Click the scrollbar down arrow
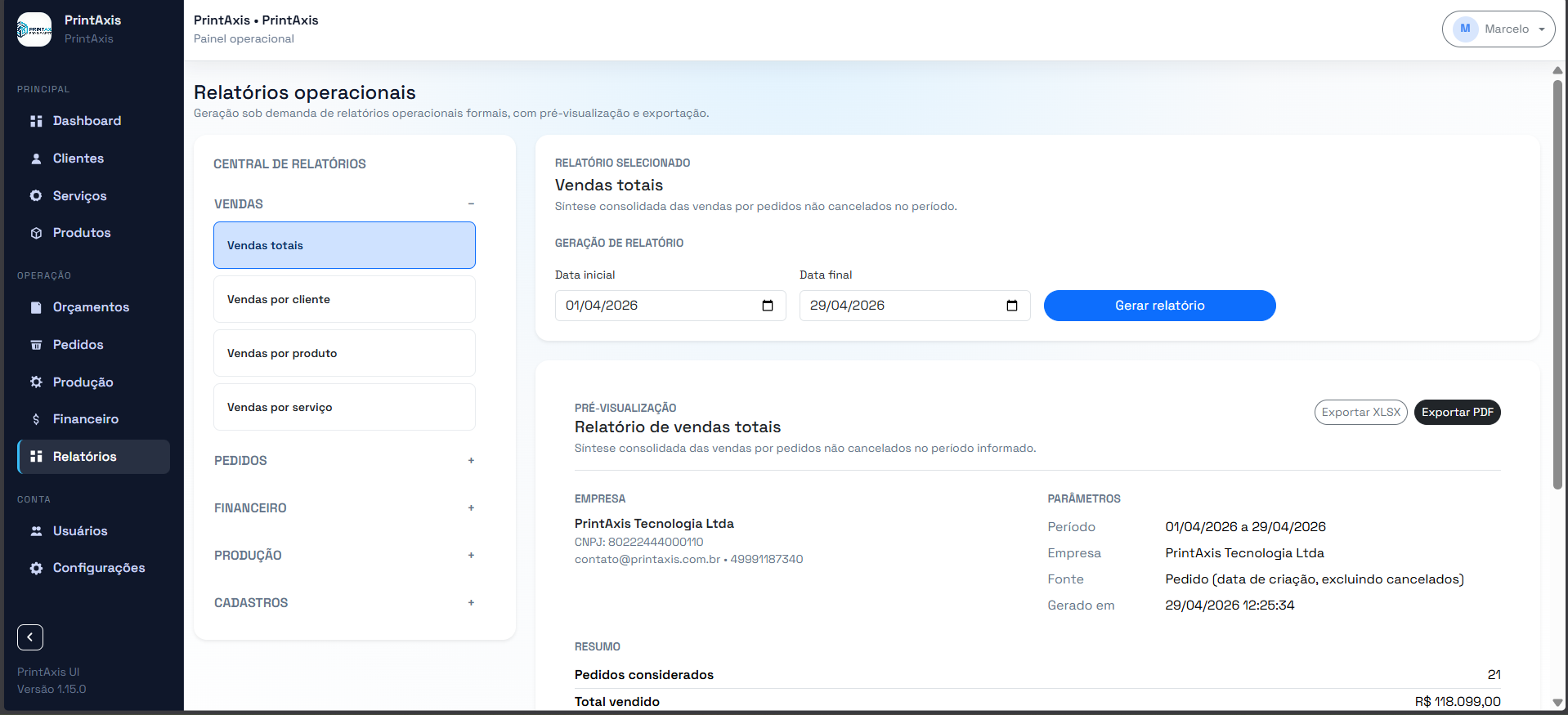The image size is (1568, 715). [x=1557, y=703]
